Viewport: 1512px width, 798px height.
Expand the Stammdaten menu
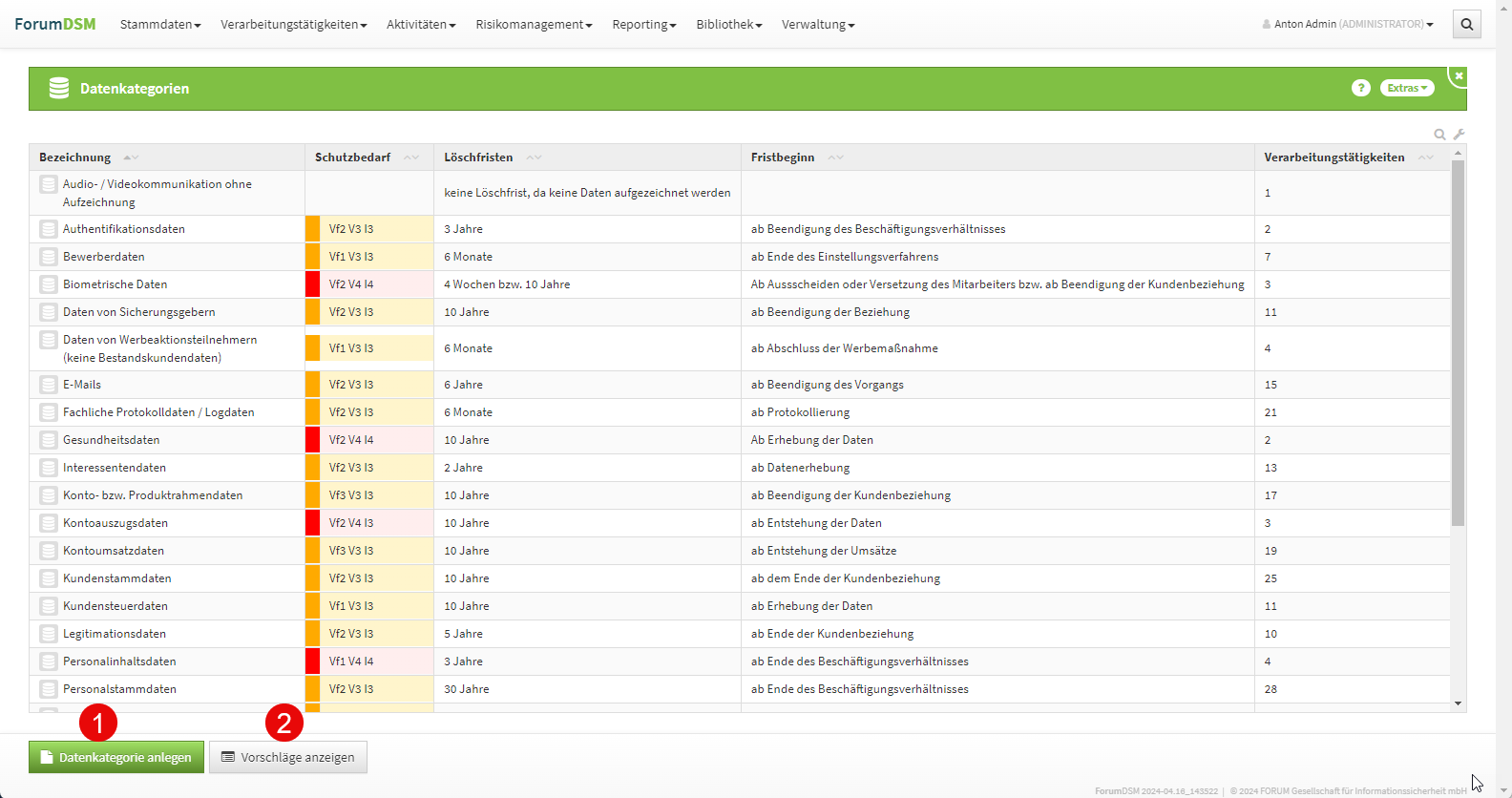[159, 25]
